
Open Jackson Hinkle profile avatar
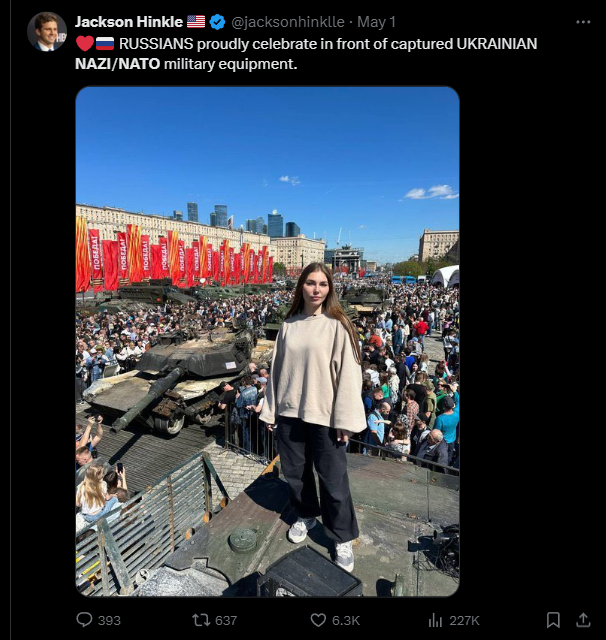[x=47, y=31]
